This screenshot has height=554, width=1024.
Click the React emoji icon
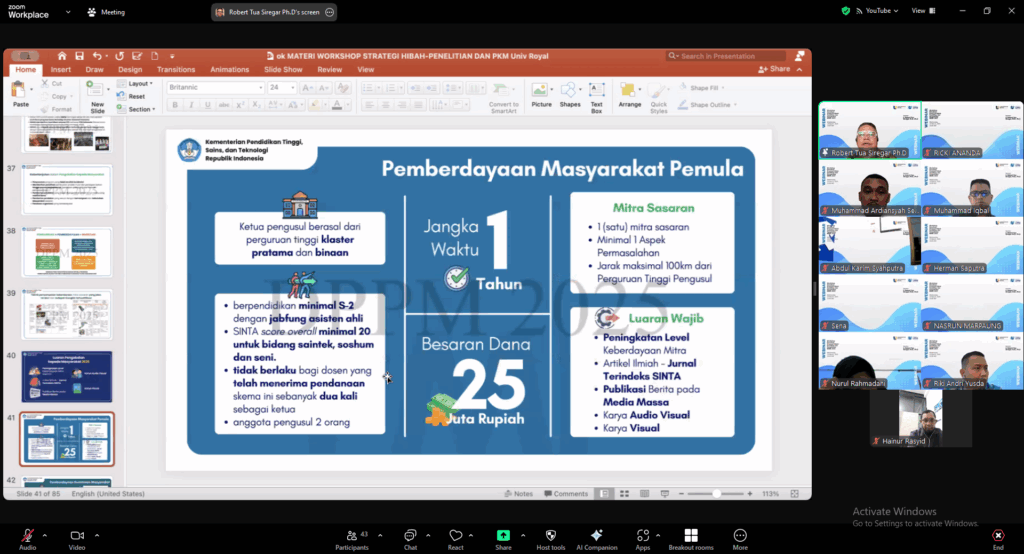click(x=456, y=536)
